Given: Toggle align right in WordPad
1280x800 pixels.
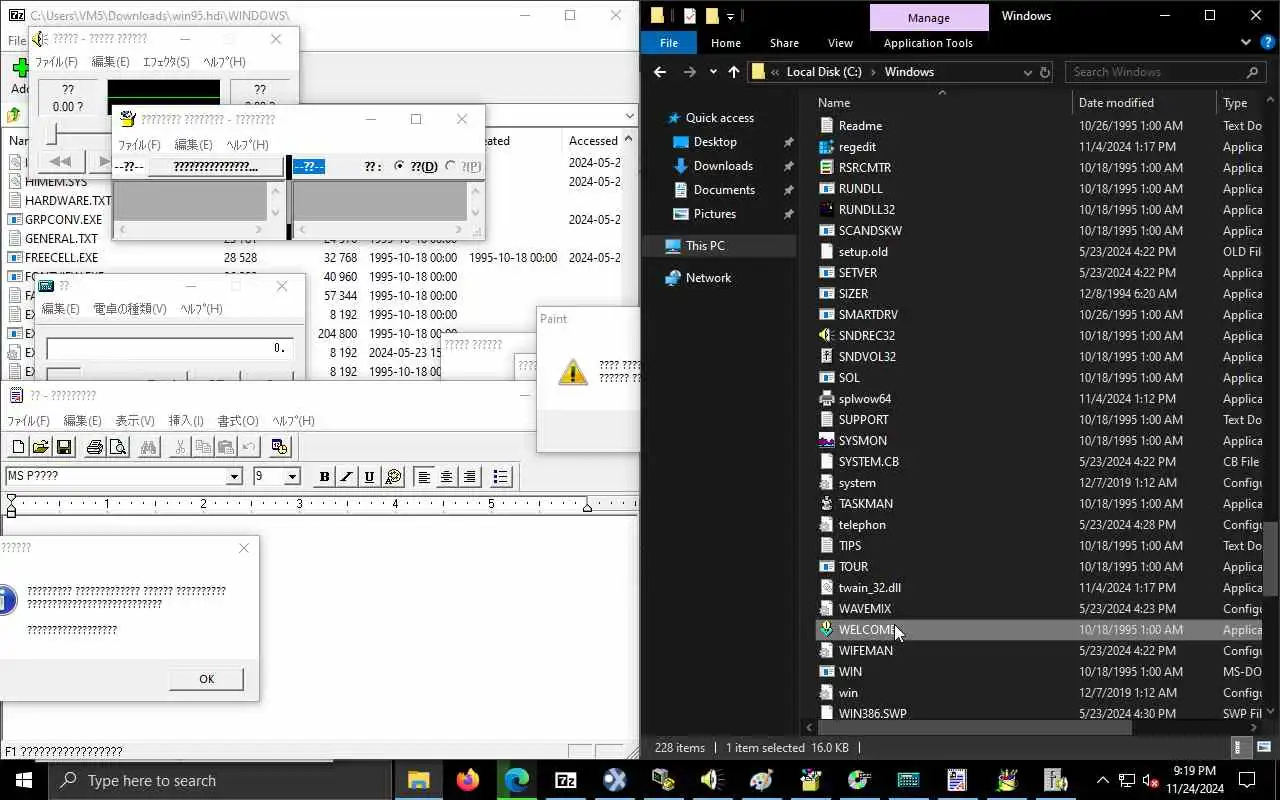Looking at the screenshot, I should pyautogui.click(x=470, y=477).
